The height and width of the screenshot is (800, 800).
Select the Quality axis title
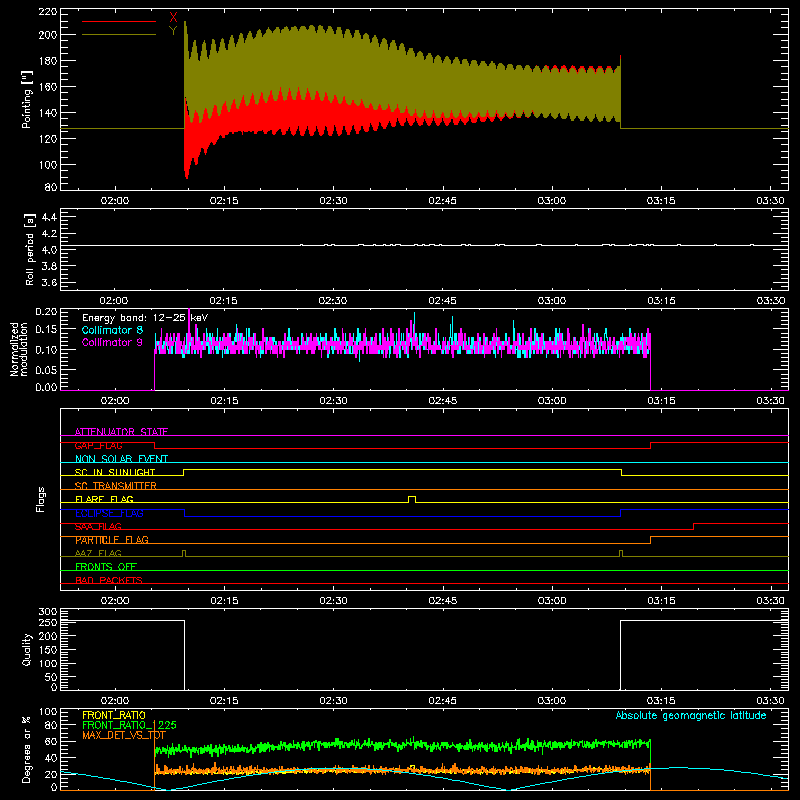coord(27,649)
